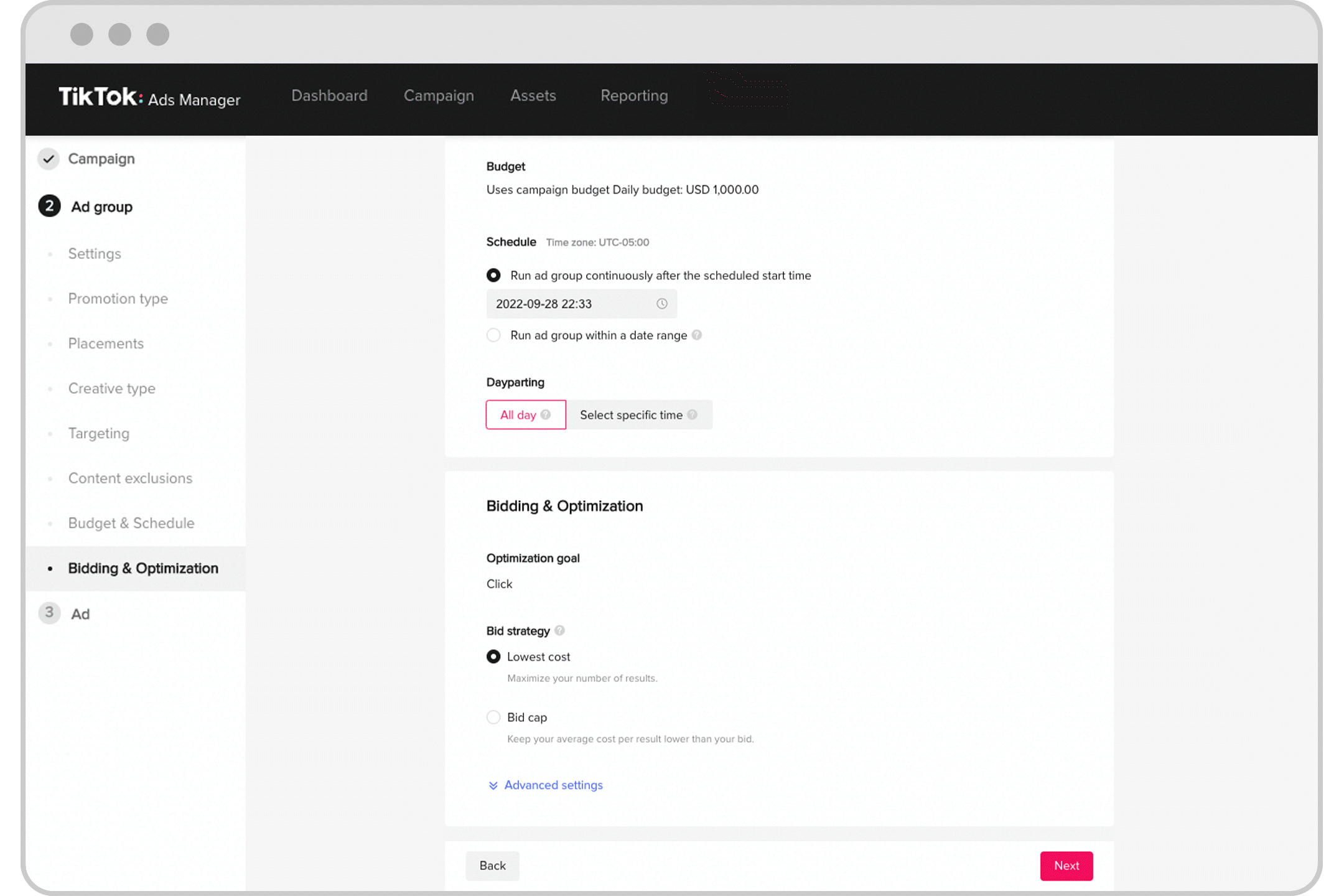Image resolution: width=1344 pixels, height=896 pixels.
Task: Navigate to Campaign tab
Action: point(438,95)
